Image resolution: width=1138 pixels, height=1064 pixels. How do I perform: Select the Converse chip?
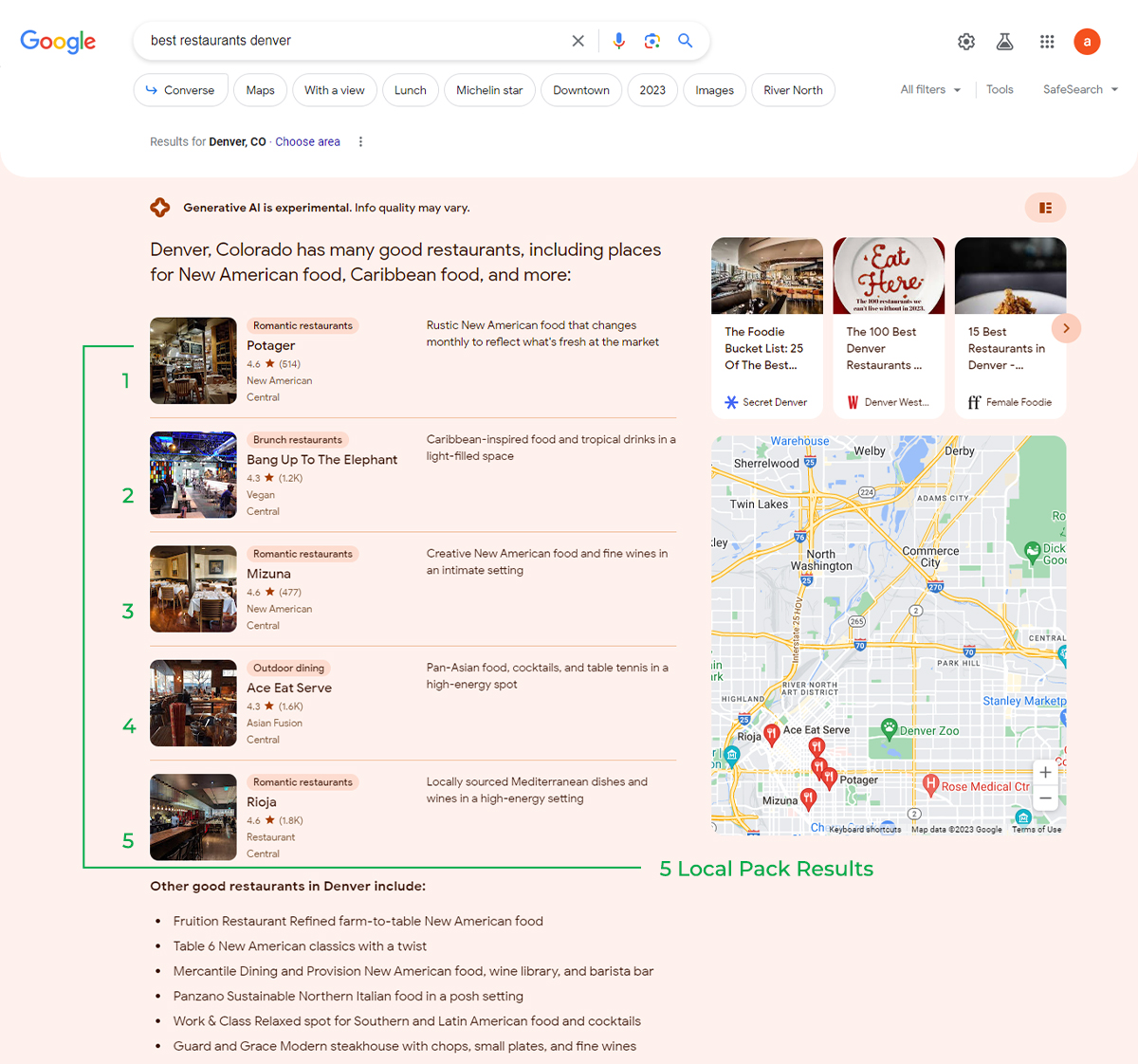coord(180,90)
